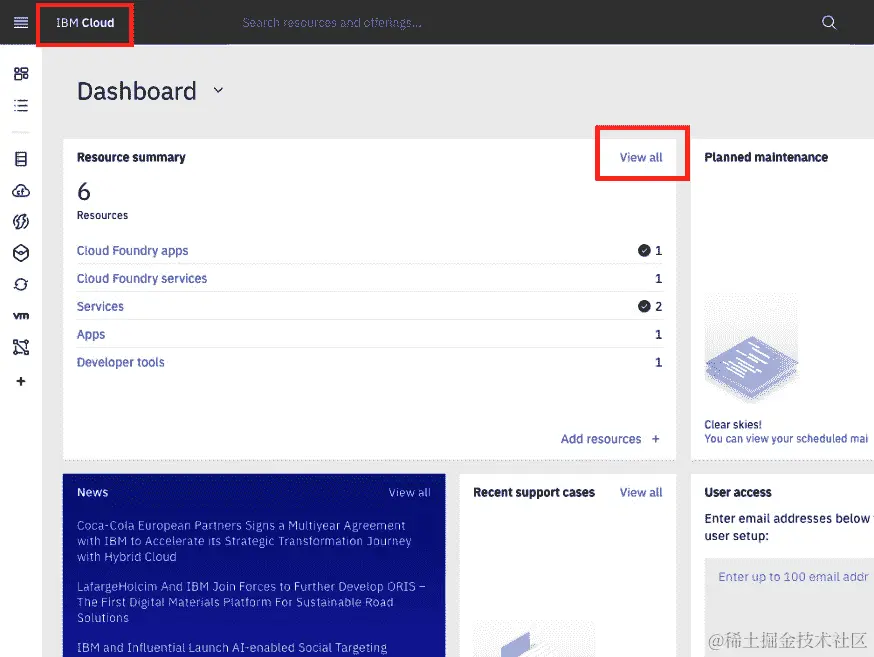
Task: Click status checkmark on Services row
Action: (x=644, y=306)
